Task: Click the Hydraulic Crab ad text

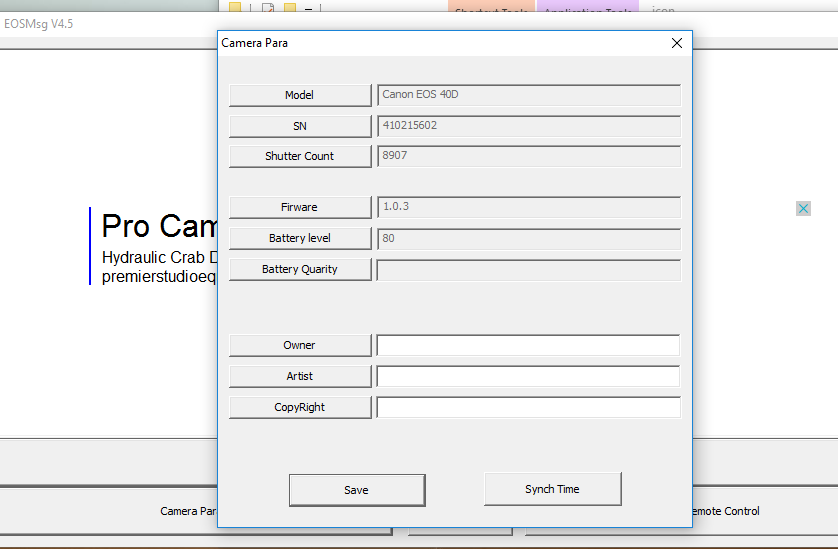Action: (x=159, y=257)
